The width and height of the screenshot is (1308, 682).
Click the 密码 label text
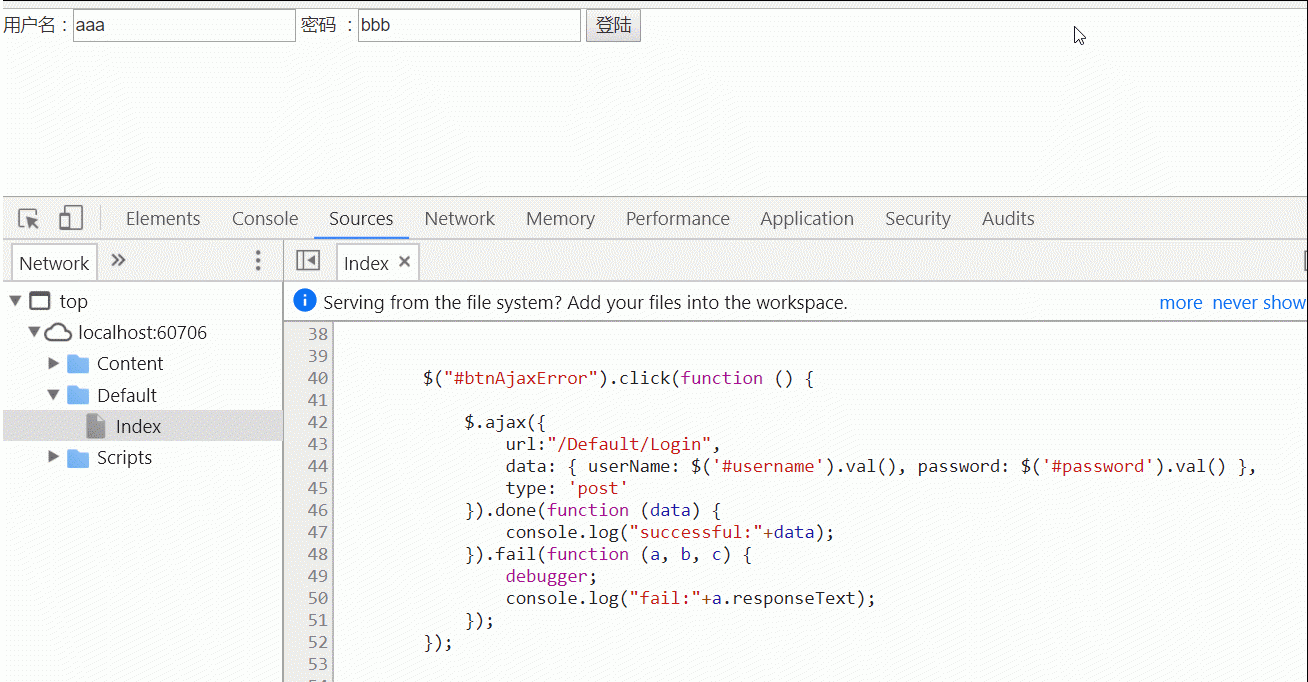319,25
